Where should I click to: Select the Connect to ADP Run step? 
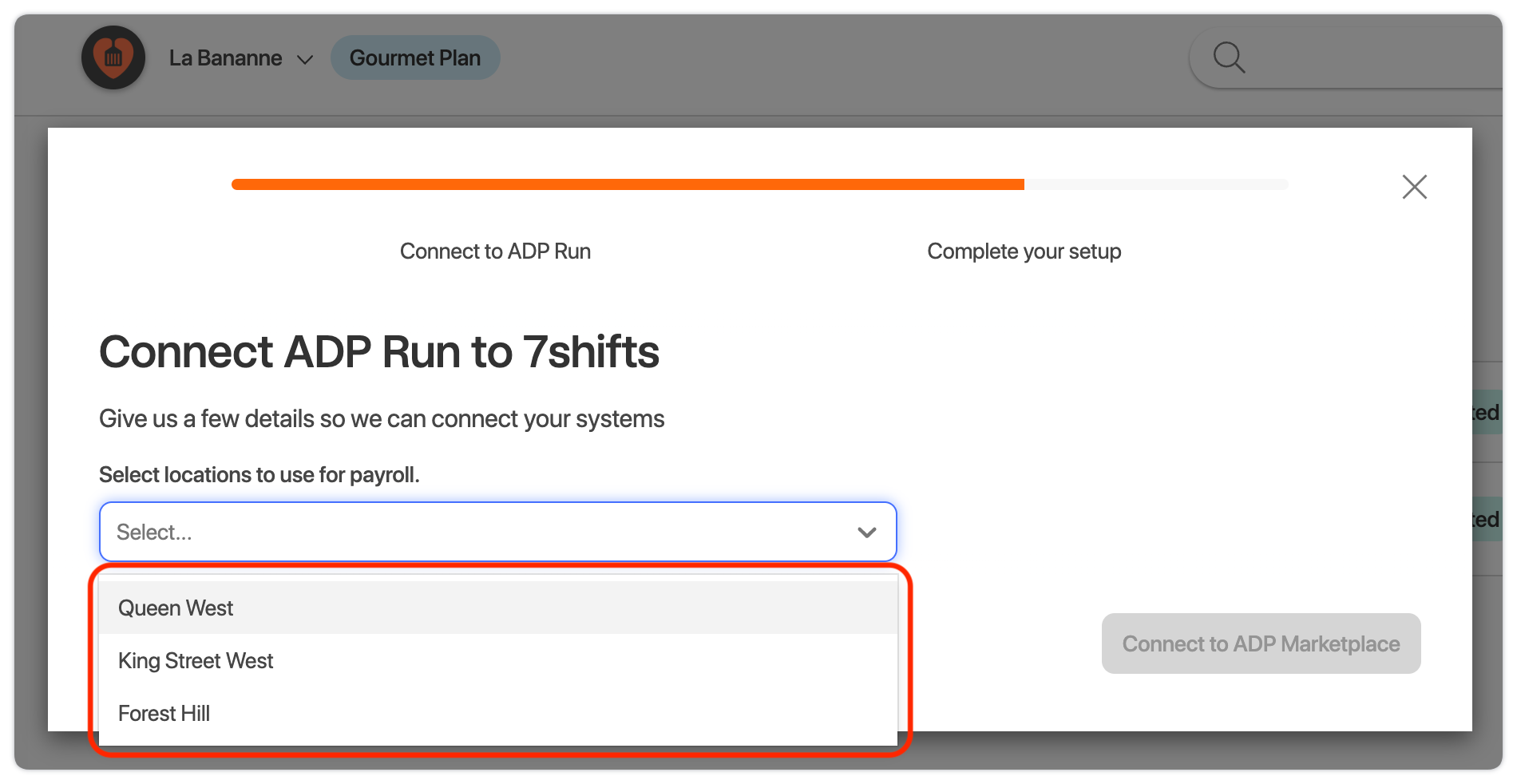495,251
